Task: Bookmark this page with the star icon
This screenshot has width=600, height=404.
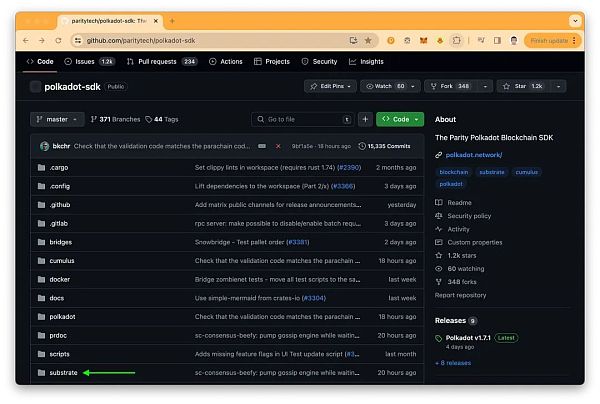Action: click(x=367, y=40)
